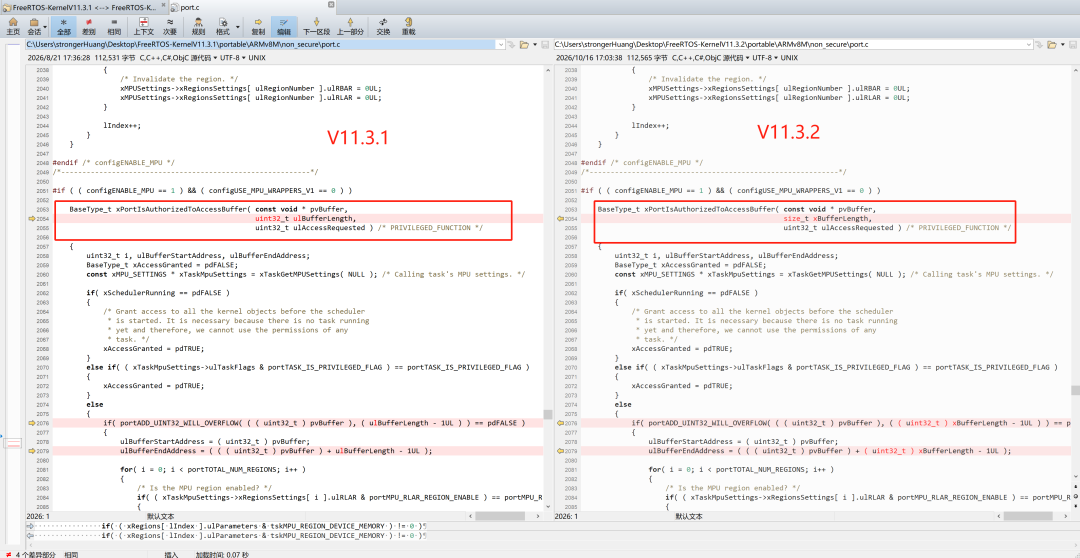Jump to 上一部分 (previous section)
Screen dimensions: 1080x558
[351, 26]
